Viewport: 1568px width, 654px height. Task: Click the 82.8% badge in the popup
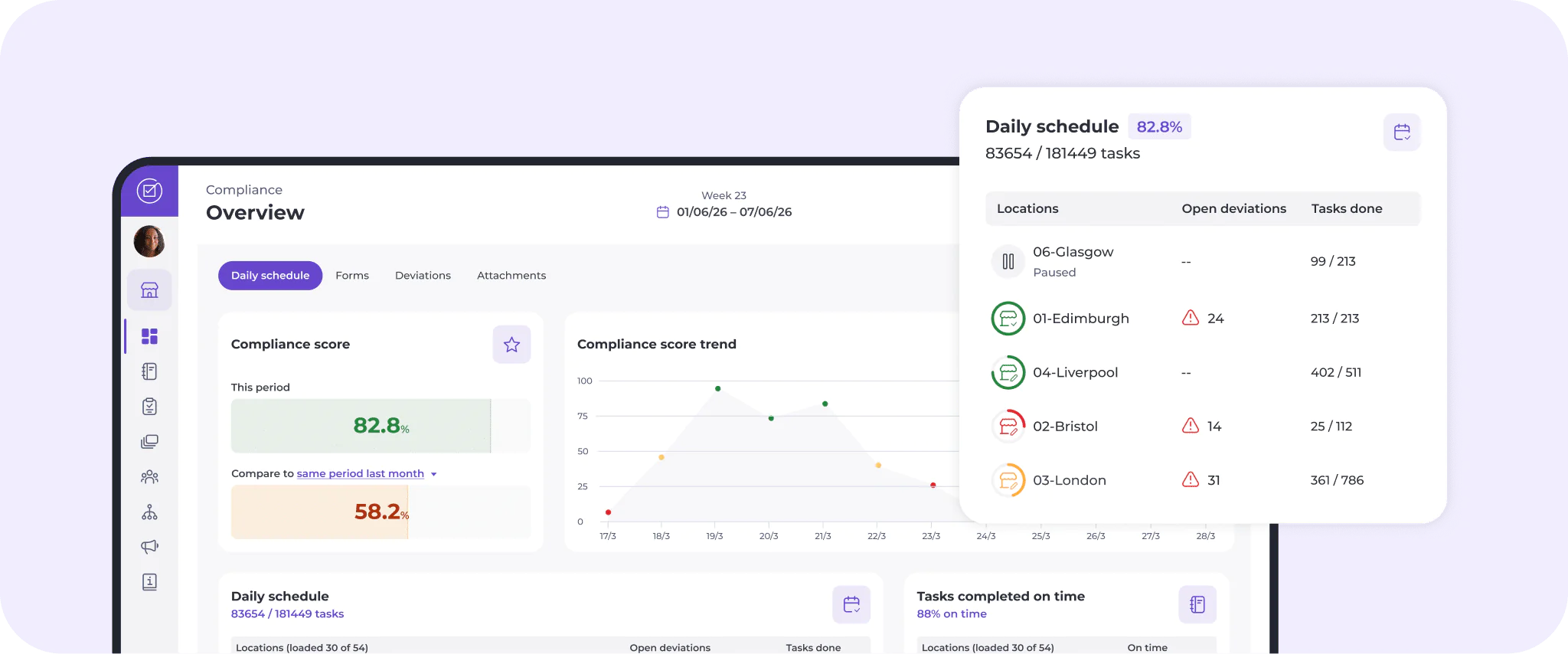(1159, 127)
